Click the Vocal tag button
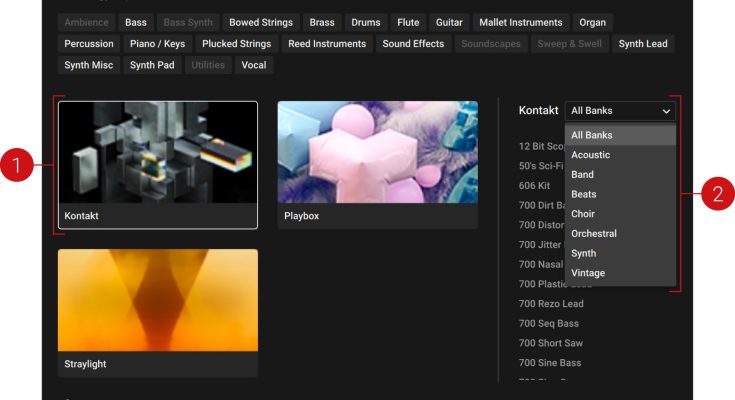This screenshot has width=735, height=400. click(254, 66)
